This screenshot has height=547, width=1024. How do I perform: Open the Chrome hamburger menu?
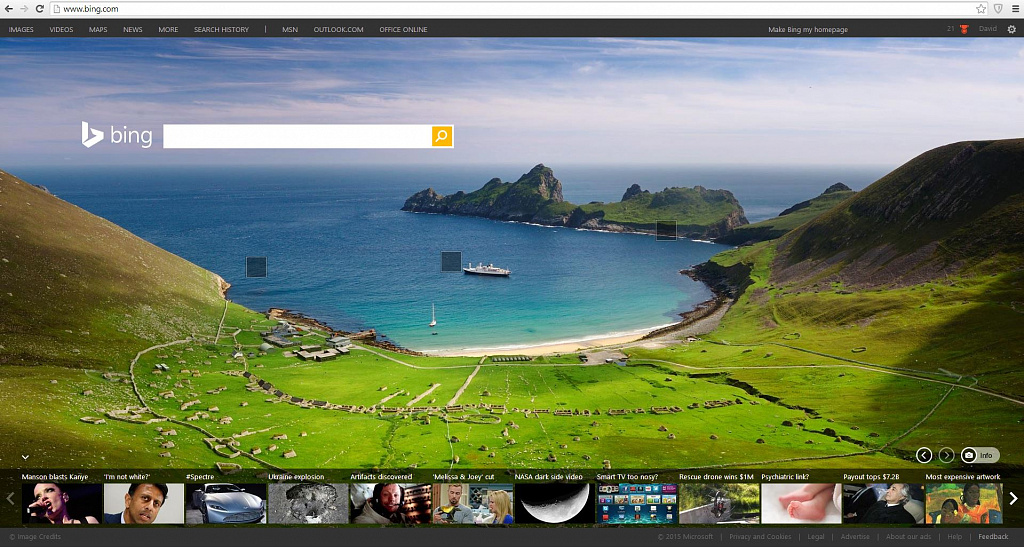coord(1015,8)
